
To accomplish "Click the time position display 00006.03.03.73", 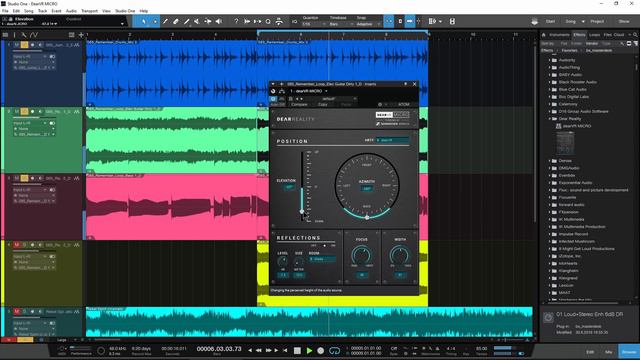I will pos(219,349).
